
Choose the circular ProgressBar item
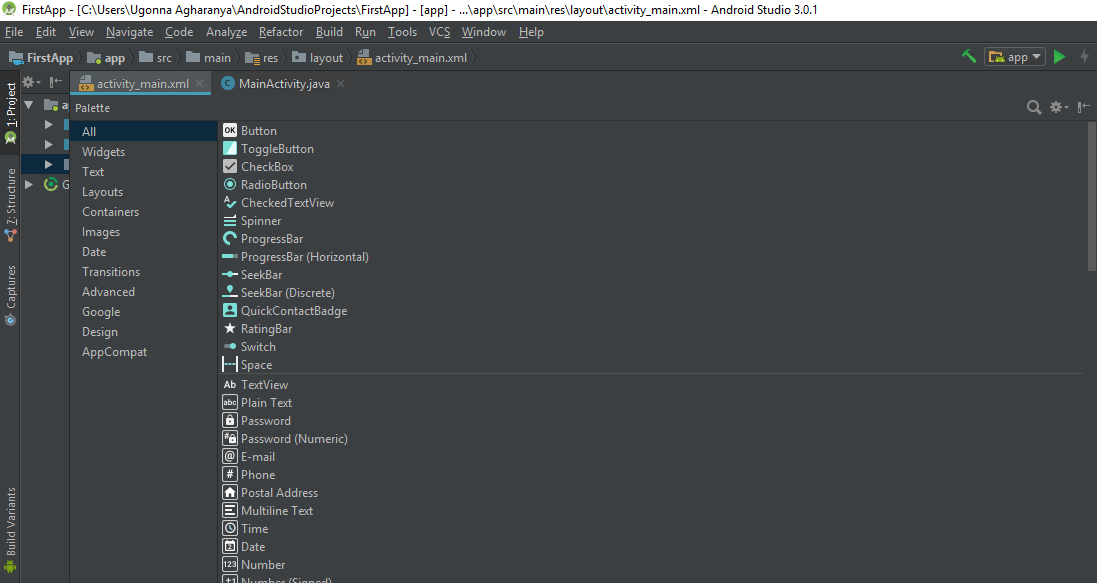[263, 239]
